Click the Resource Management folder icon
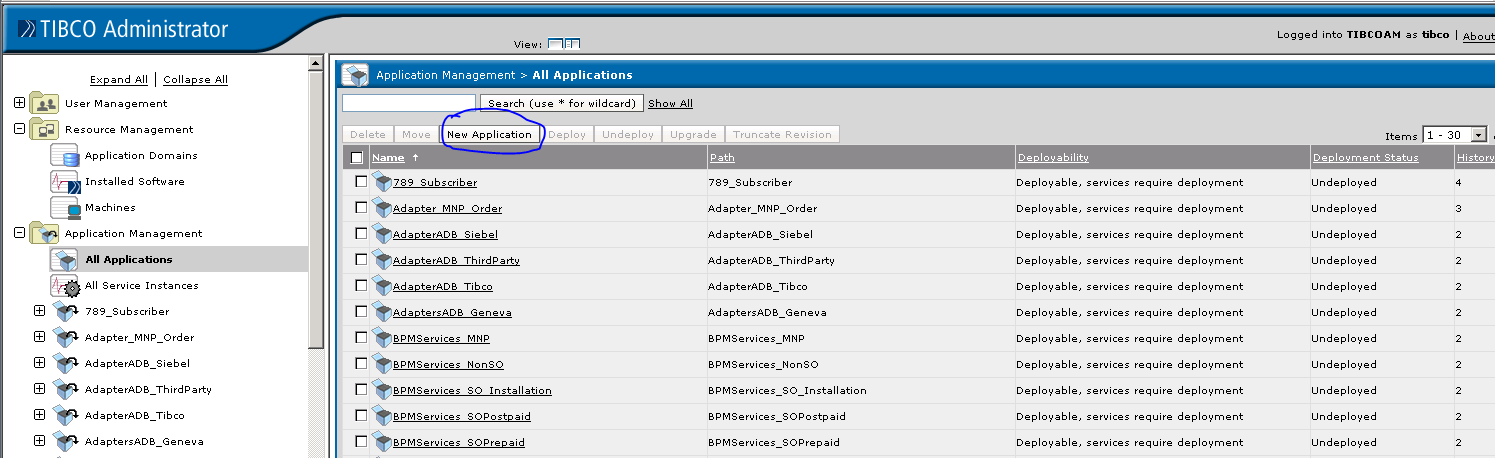This screenshot has height=458, width=1495. click(x=44, y=130)
